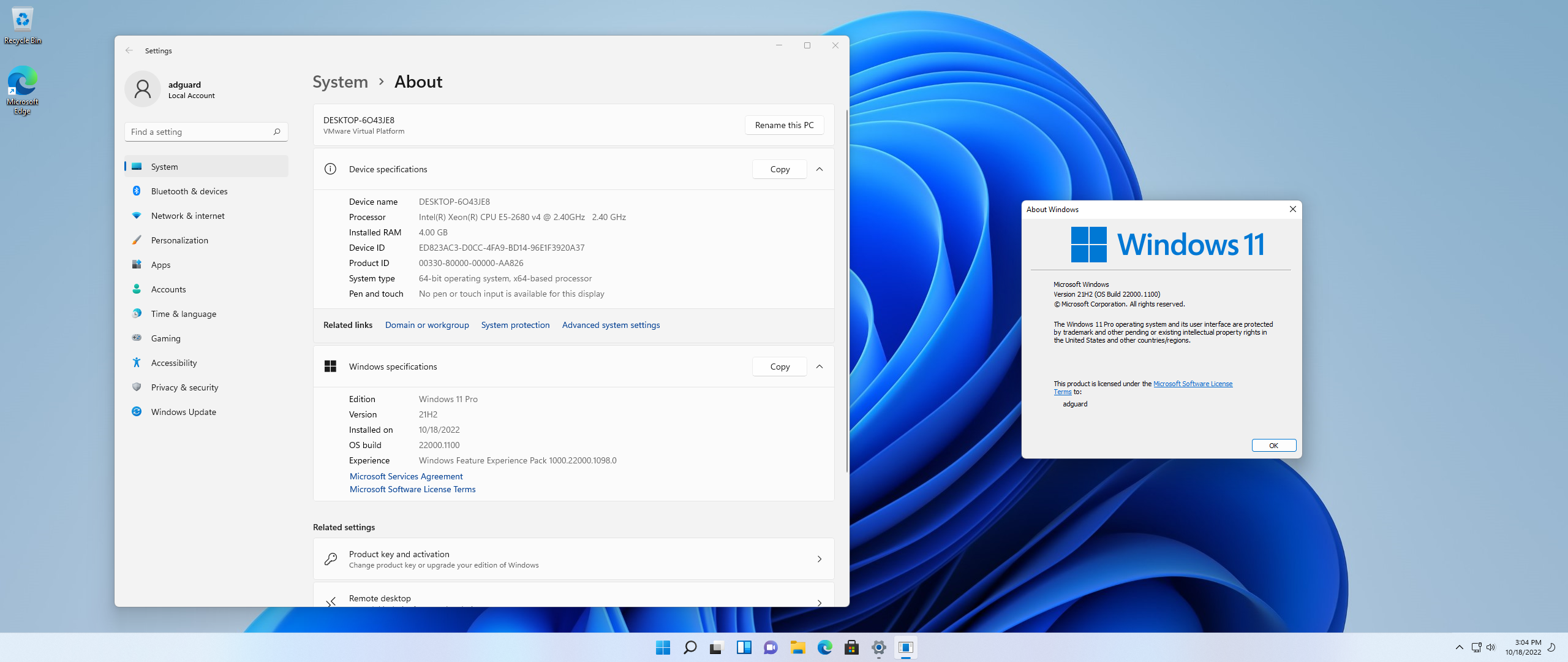Click the Settings page vertical scrollbar

pyautogui.click(x=846, y=291)
